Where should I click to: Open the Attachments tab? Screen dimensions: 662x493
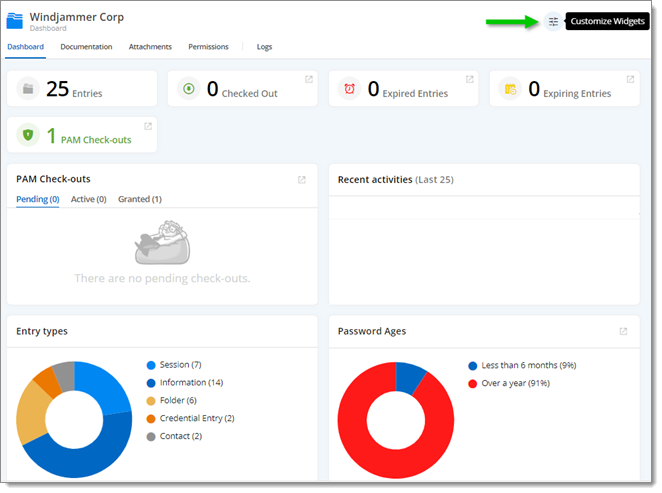(x=150, y=47)
